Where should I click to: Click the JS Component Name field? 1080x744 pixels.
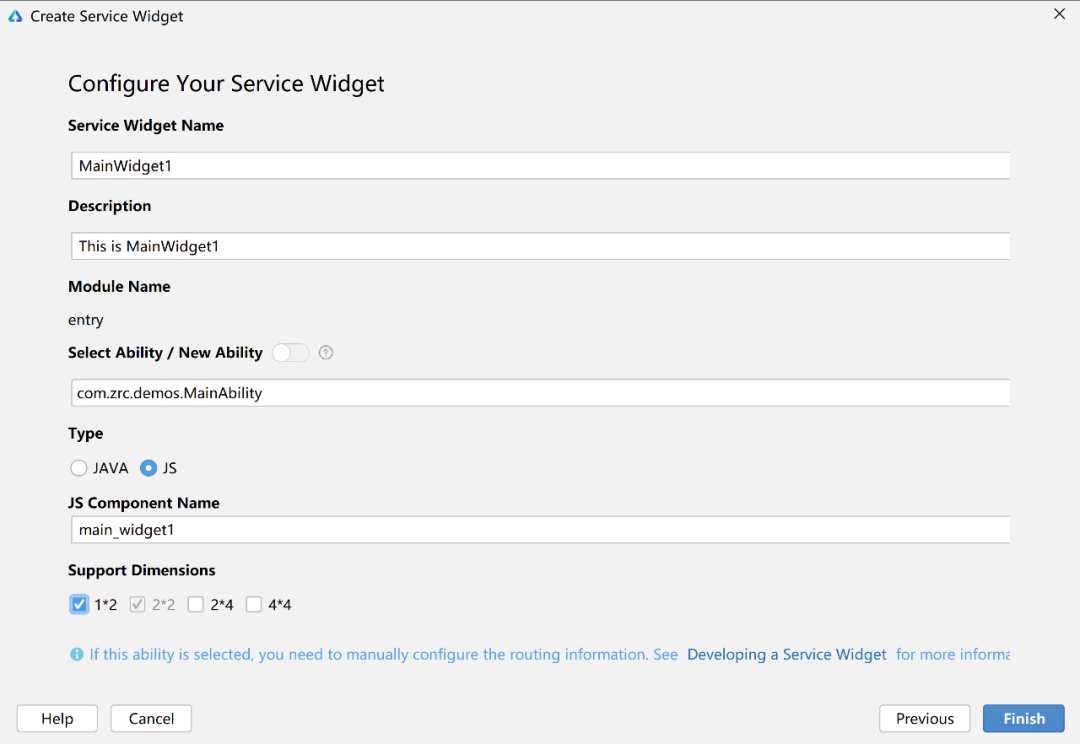540,530
